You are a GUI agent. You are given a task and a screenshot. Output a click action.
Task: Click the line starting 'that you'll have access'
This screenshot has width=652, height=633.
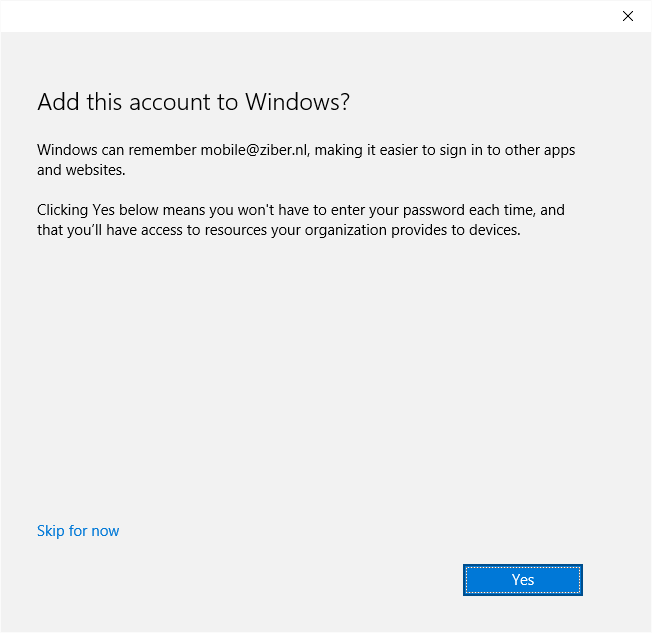tap(279, 230)
